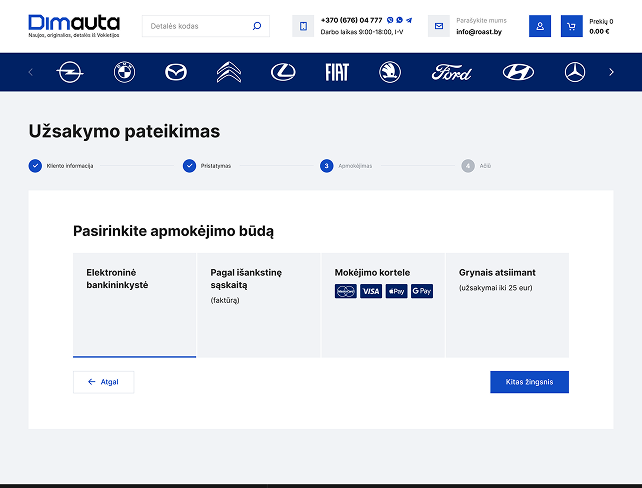Show previous brands in the carousel
Screen dimensions: 642x488
31,72
